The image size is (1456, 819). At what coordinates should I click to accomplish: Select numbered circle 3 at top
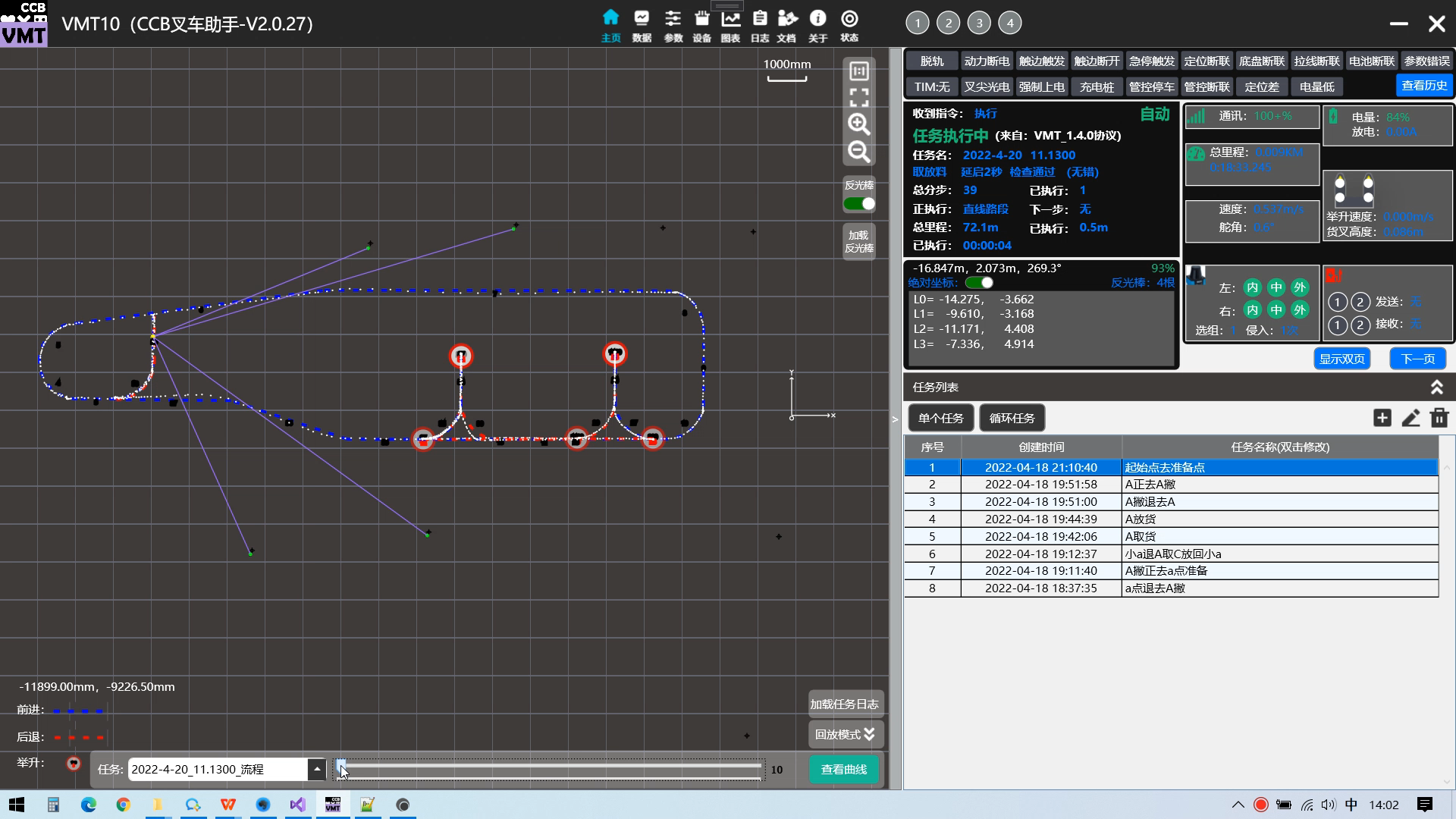tap(979, 23)
